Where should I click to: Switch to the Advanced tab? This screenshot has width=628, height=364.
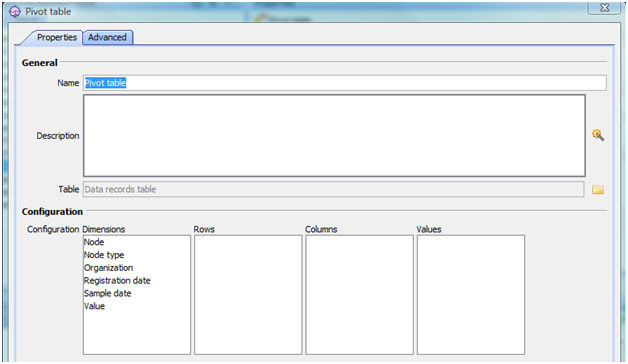(107, 37)
